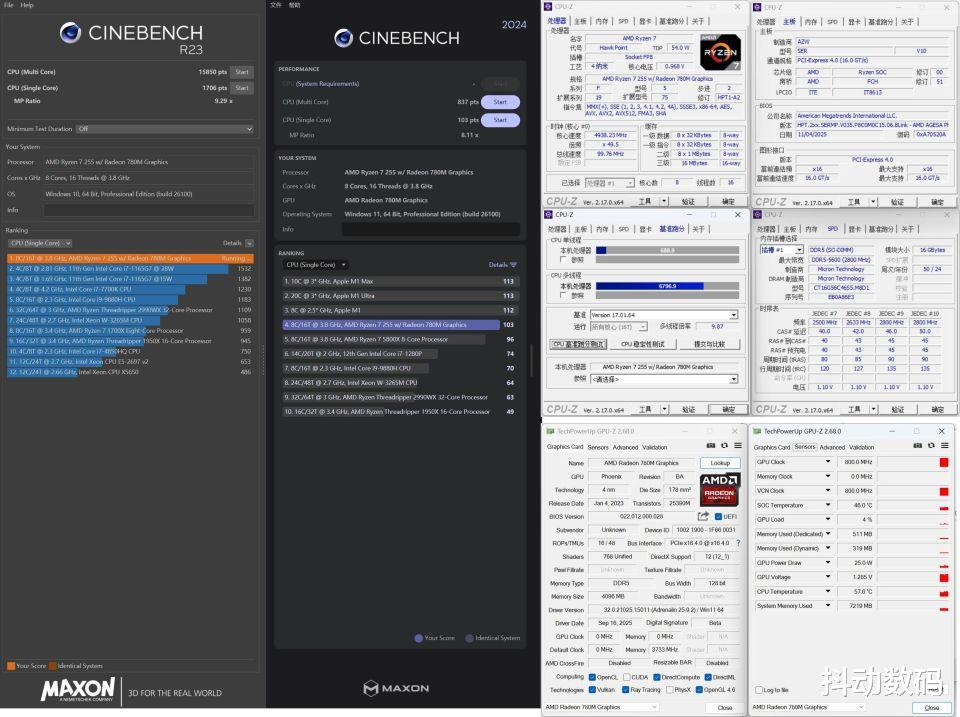Start R23 CPU (Multi Core) test

click(242, 72)
